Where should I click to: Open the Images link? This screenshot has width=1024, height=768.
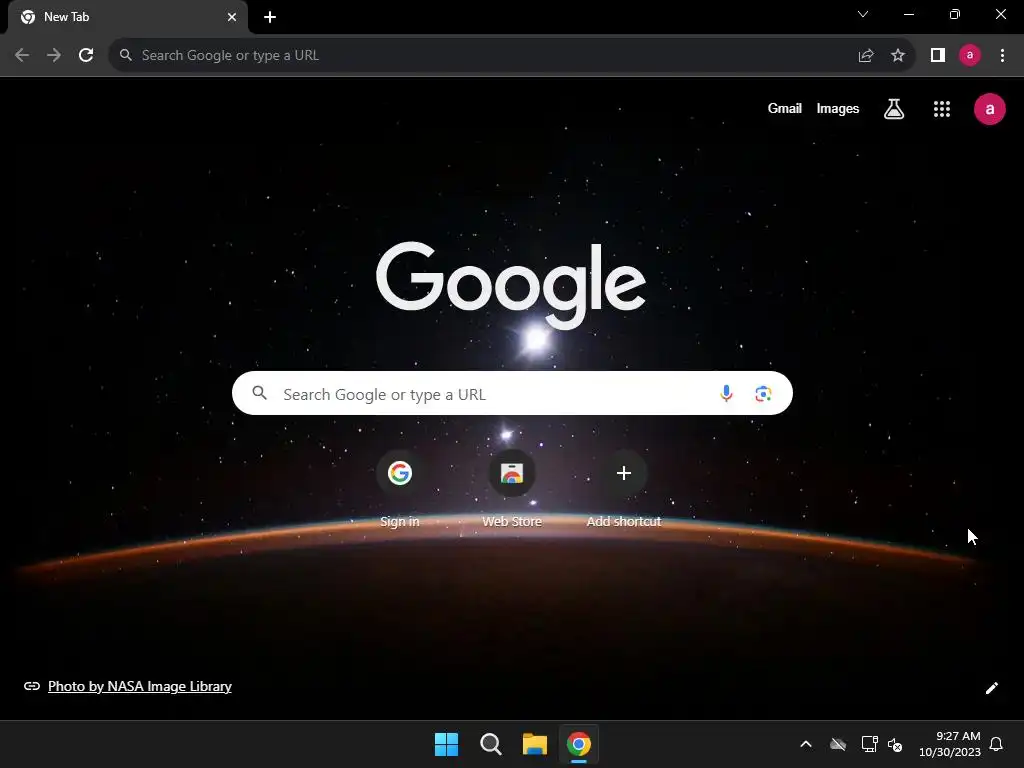coord(838,108)
